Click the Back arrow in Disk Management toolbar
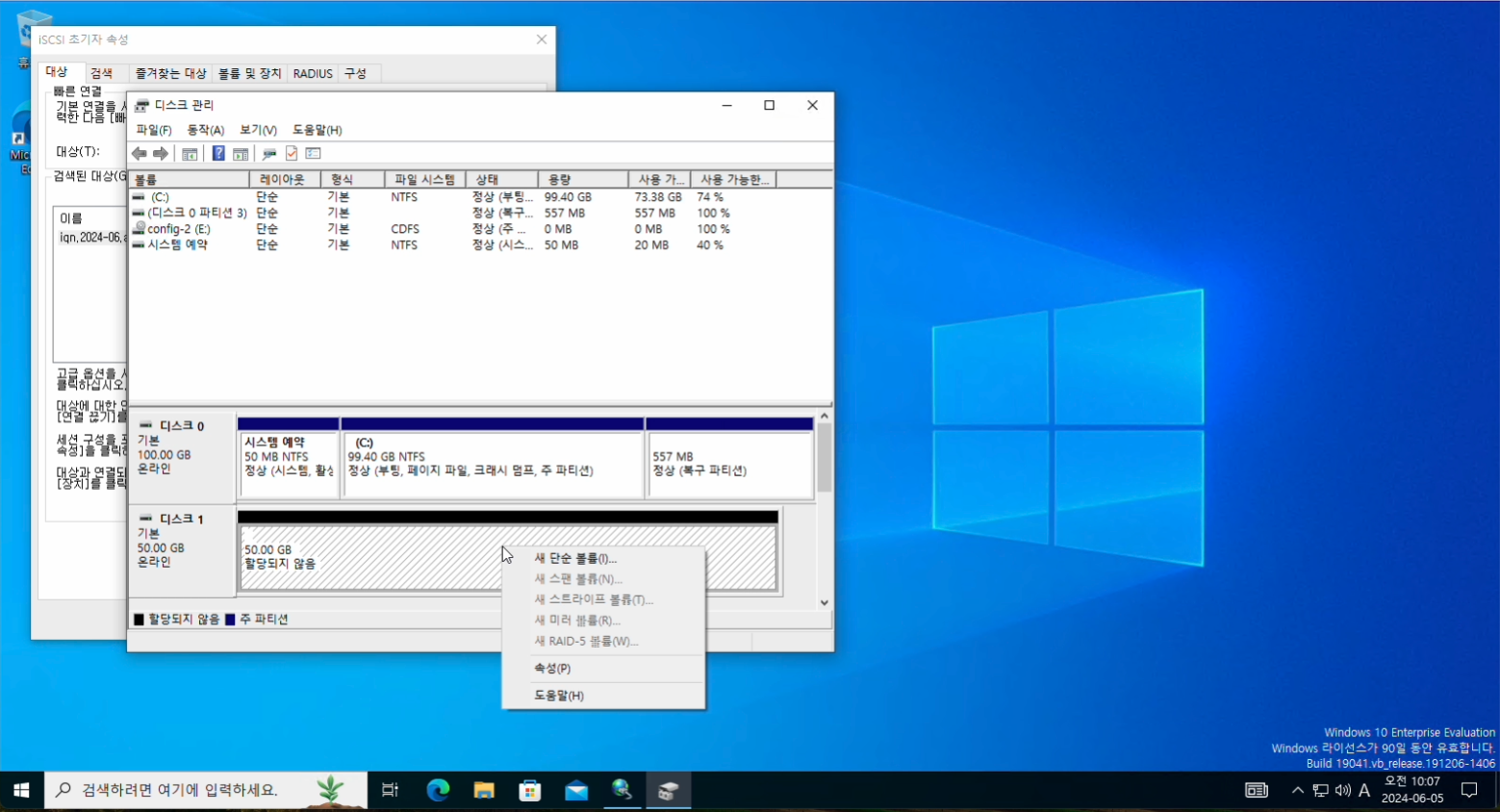Viewport: 1500px width, 812px height. [x=140, y=154]
